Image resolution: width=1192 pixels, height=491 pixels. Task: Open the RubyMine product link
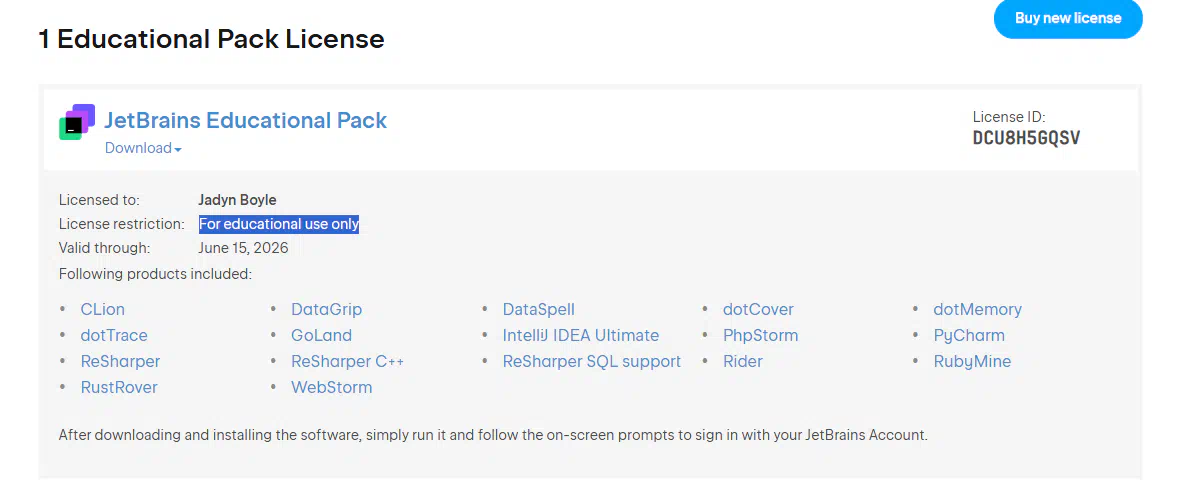click(x=972, y=361)
